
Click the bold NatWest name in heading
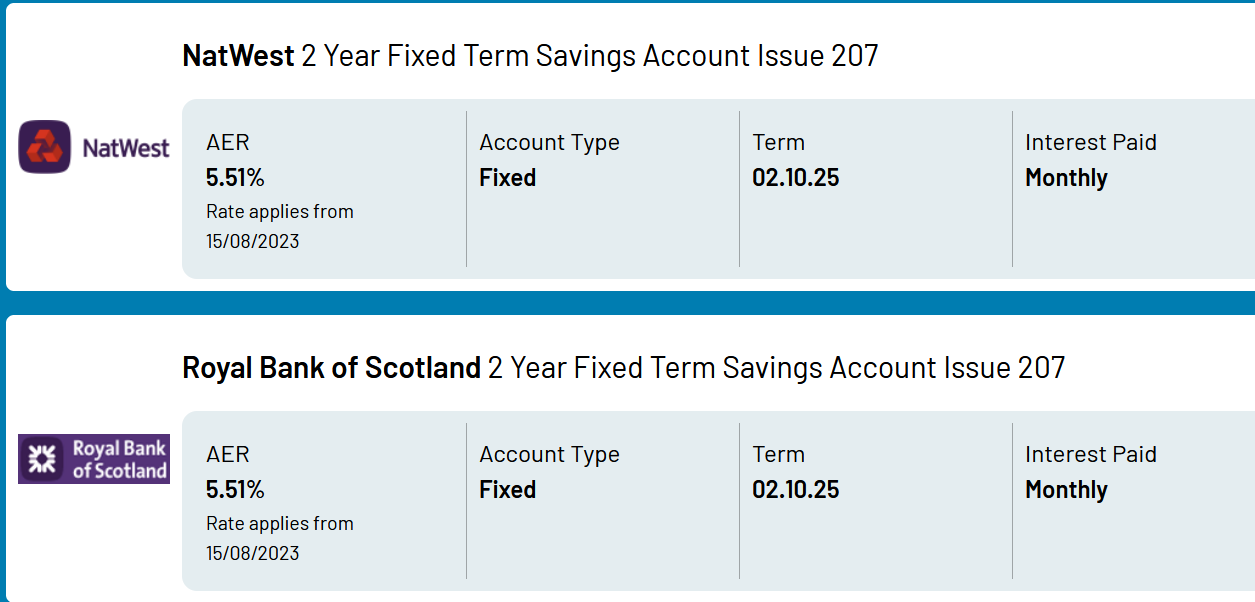click(238, 55)
